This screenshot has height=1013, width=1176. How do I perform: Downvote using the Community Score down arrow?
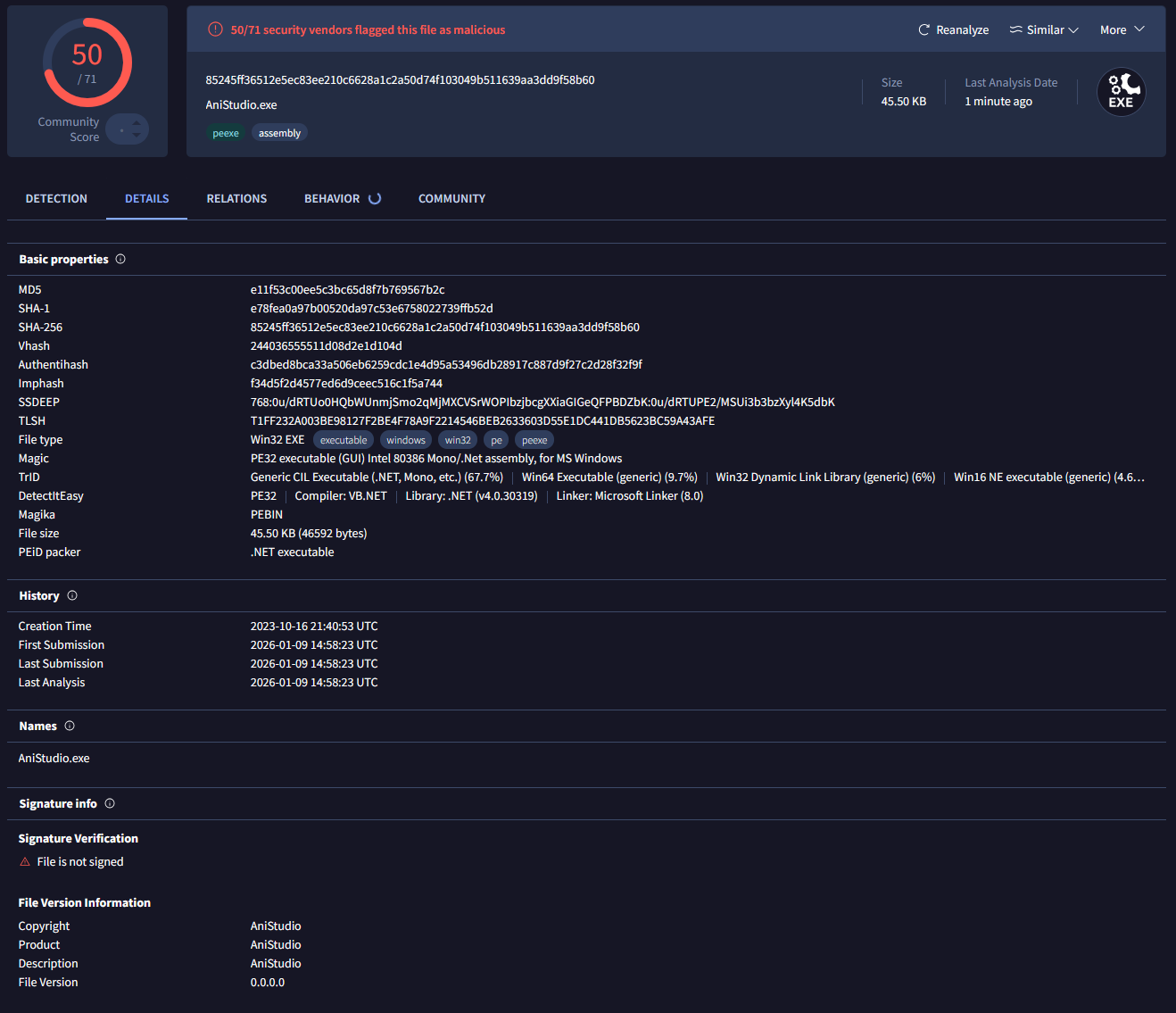pyautogui.click(x=137, y=136)
